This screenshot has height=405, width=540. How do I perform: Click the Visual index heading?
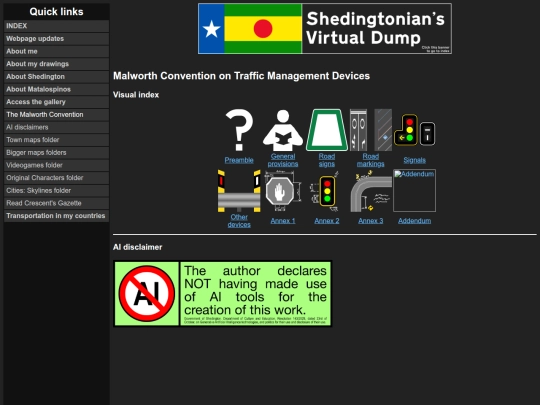pos(136,95)
